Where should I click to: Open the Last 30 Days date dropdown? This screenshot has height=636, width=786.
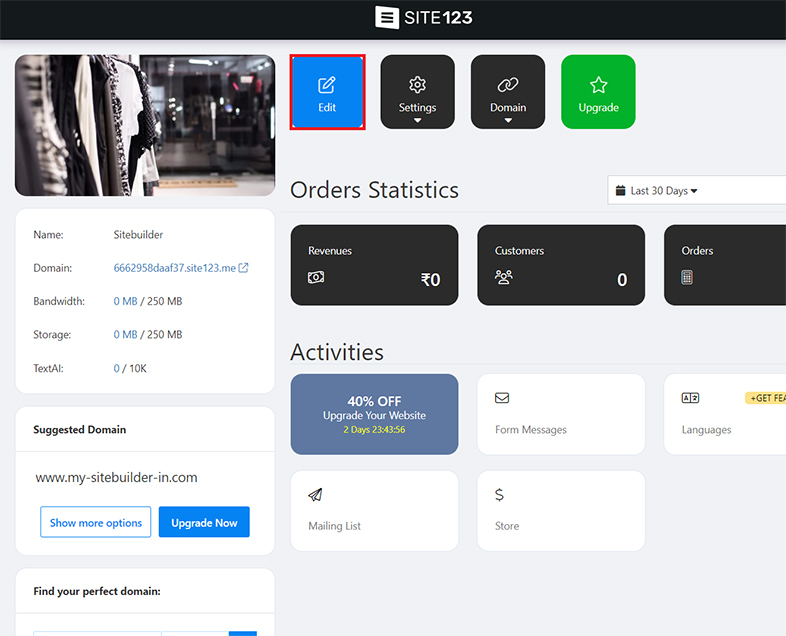[x=697, y=190]
